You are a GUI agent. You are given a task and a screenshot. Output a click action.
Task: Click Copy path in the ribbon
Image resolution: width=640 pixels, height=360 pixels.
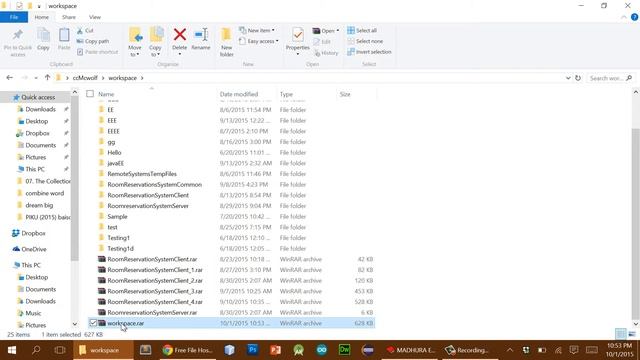click(x=93, y=41)
